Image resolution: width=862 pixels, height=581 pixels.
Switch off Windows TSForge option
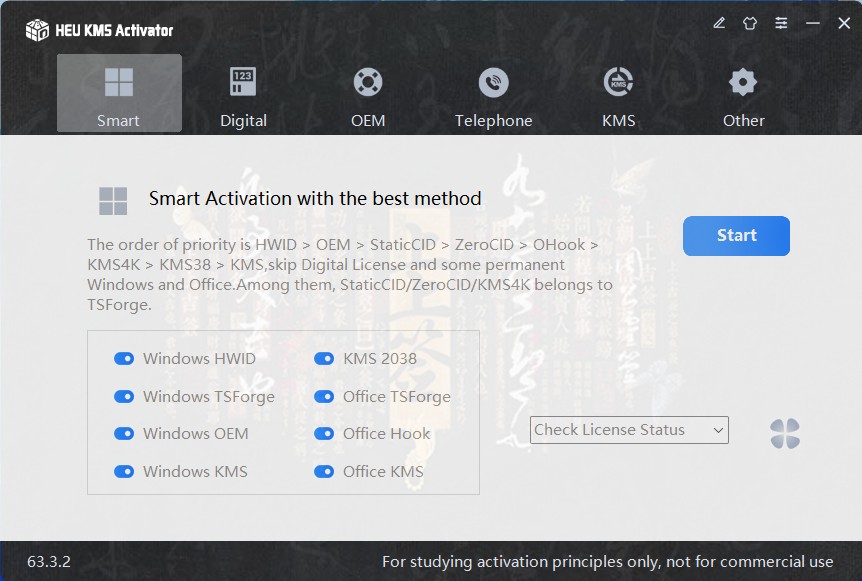click(124, 397)
